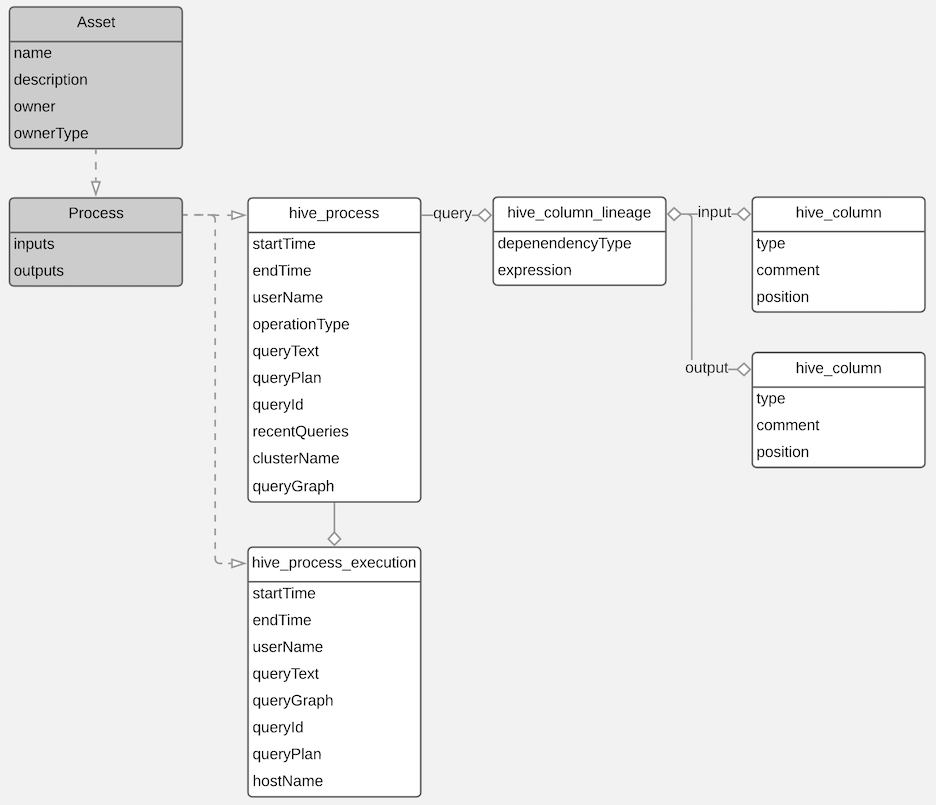Click the diamond next to the input label
This screenshot has width=936, height=805.
coord(742,213)
